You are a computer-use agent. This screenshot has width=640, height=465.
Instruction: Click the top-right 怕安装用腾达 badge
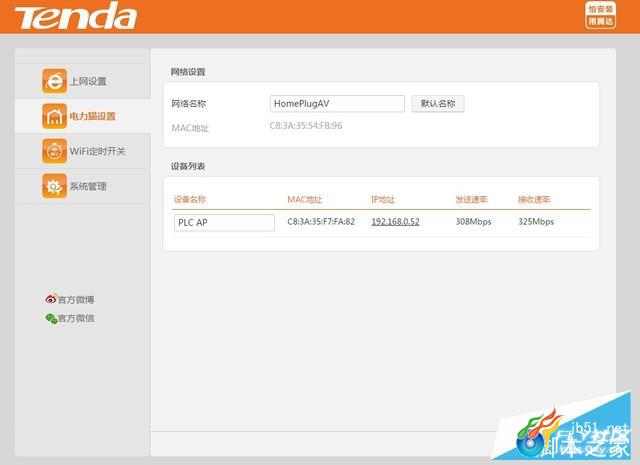pos(600,16)
